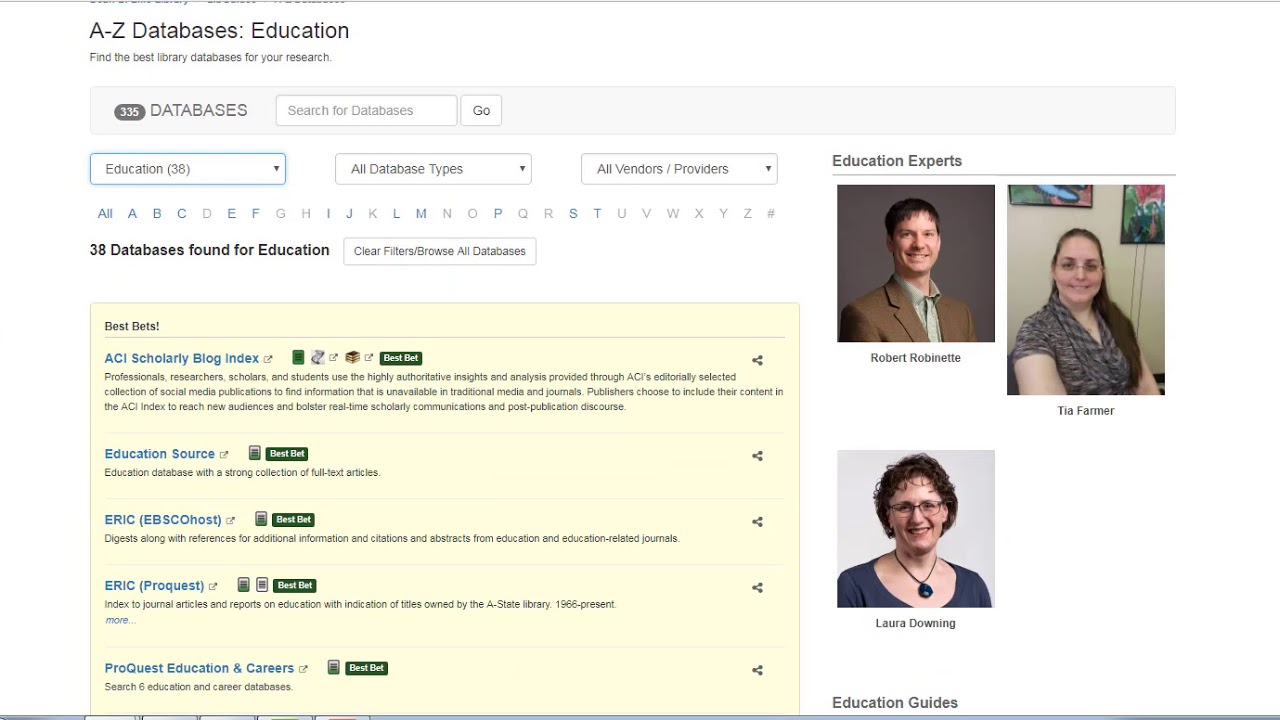
Task: Click Clear Filters/Browse All Databases button
Action: 440,251
